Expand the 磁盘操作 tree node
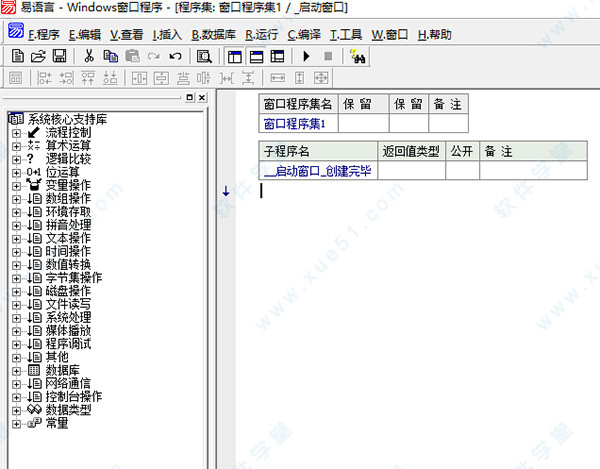The height and width of the screenshot is (469, 600). tap(16, 292)
